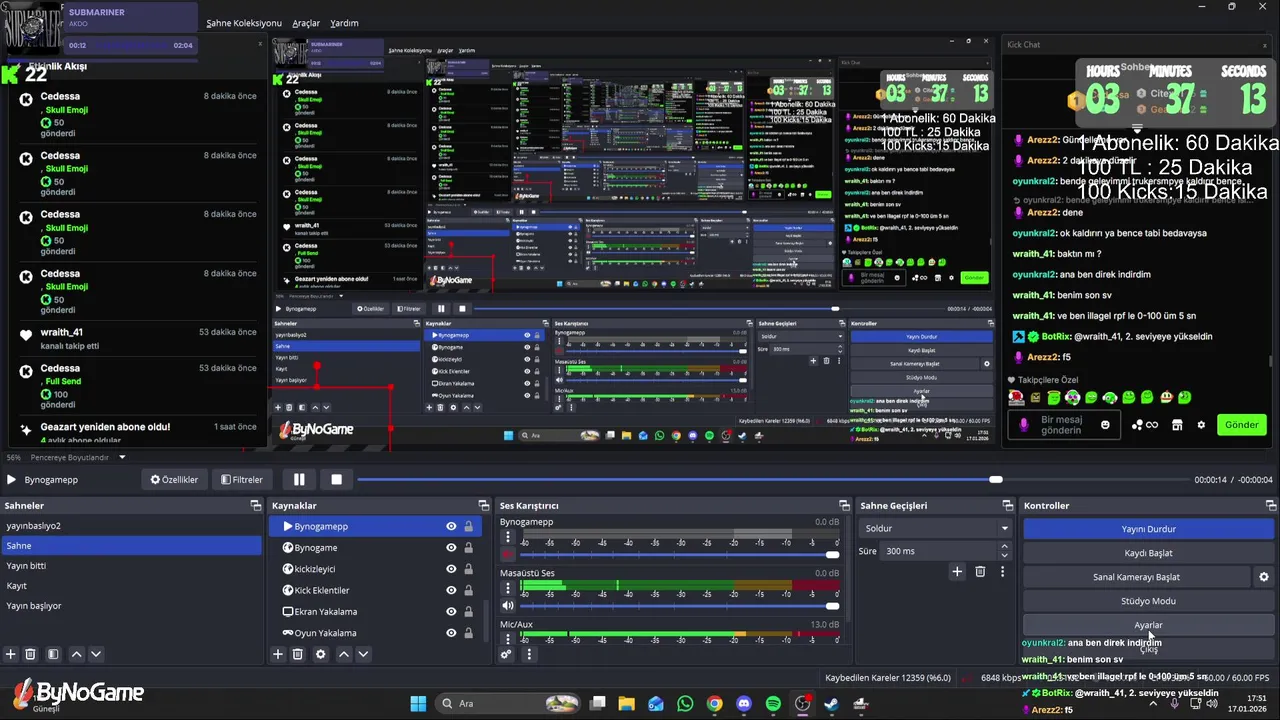
Task: Undock the Sahneler panel
Action: tap(255, 506)
